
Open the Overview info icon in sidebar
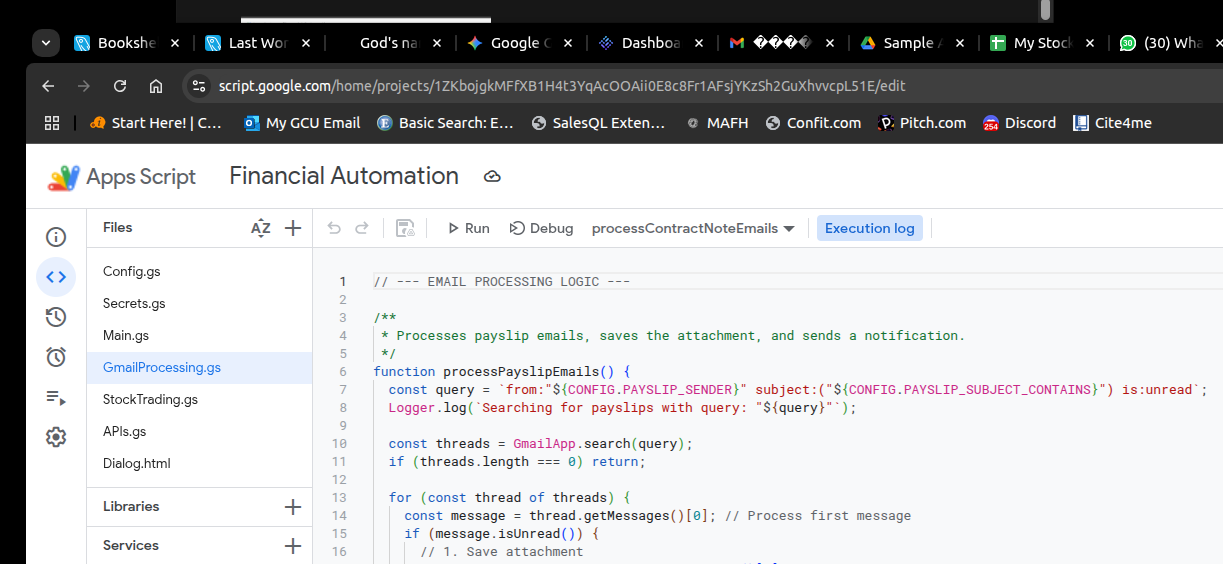[x=56, y=237]
